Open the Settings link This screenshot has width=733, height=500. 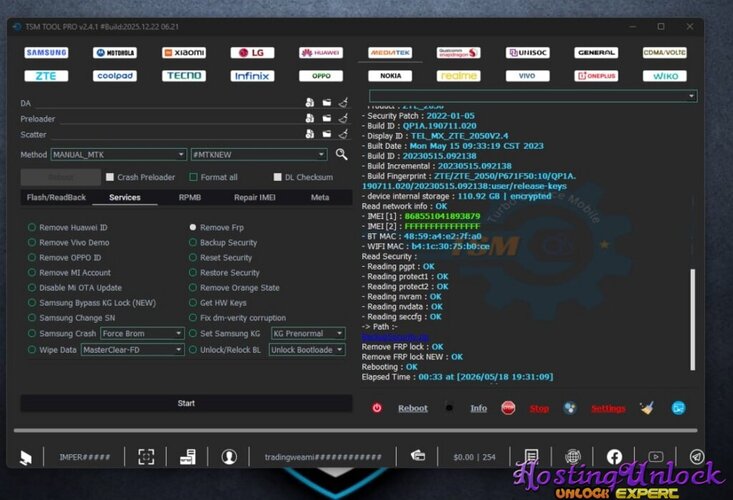[x=608, y=408]
